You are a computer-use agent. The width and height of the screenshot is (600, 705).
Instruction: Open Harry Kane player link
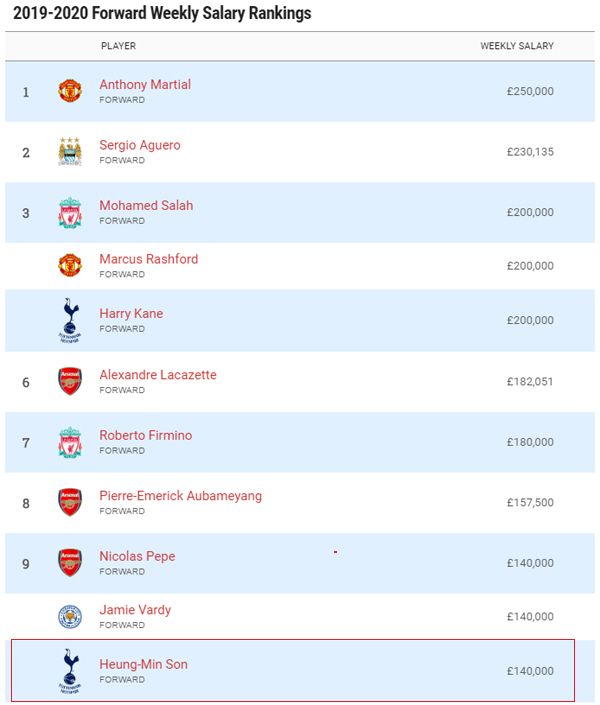[x=131, y=313]
